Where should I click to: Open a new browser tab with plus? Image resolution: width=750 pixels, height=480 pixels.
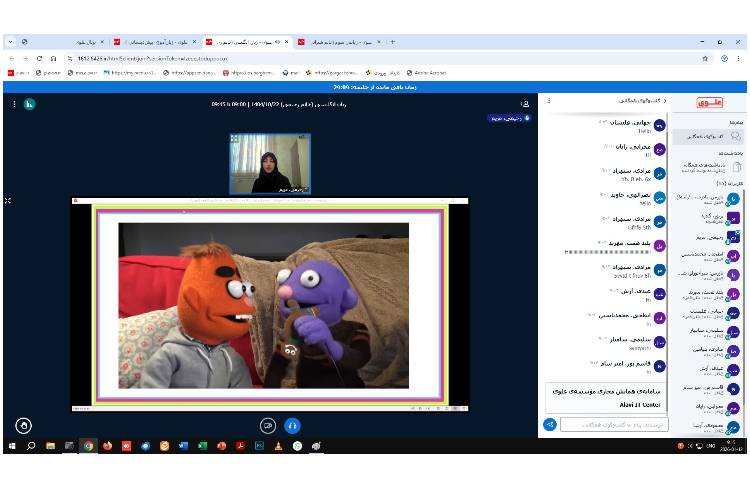click(x=392, y=42)
